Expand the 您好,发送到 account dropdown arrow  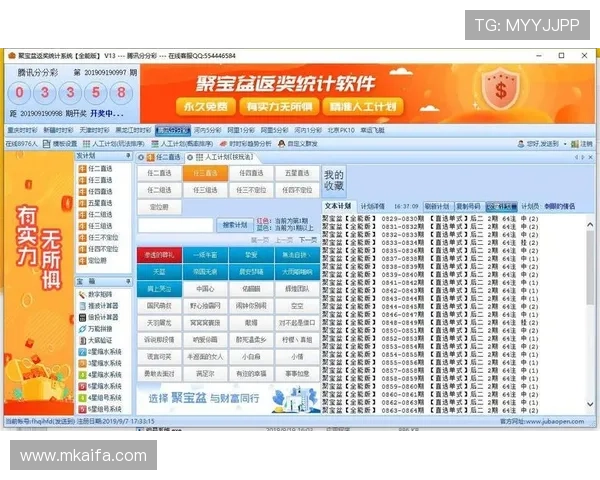[x=565, y=144]
